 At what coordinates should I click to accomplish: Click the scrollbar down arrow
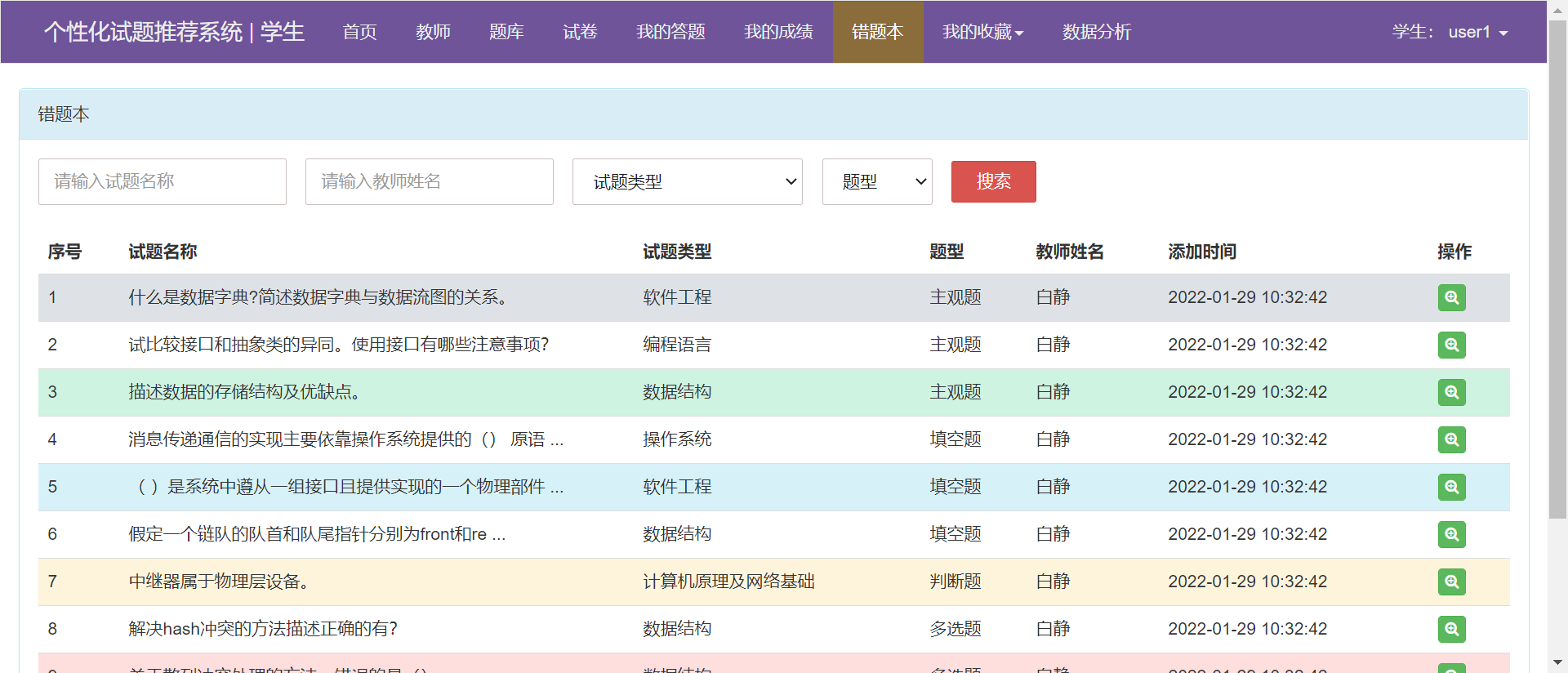pos(1557,662)
